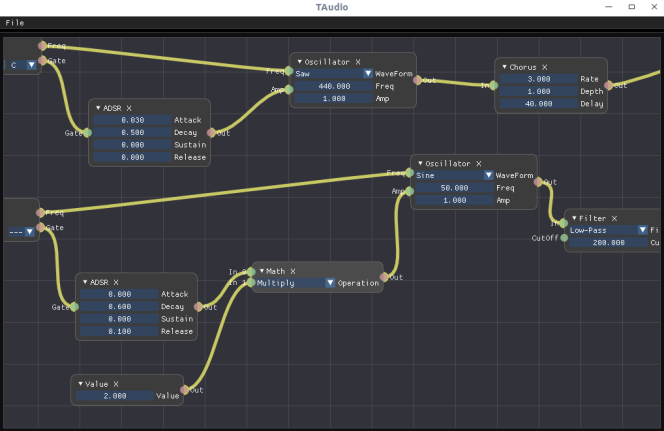The image size is (664, 431).
Task: Click the Freq output pin of lower keyboard node
Action: tap(40, 213)
